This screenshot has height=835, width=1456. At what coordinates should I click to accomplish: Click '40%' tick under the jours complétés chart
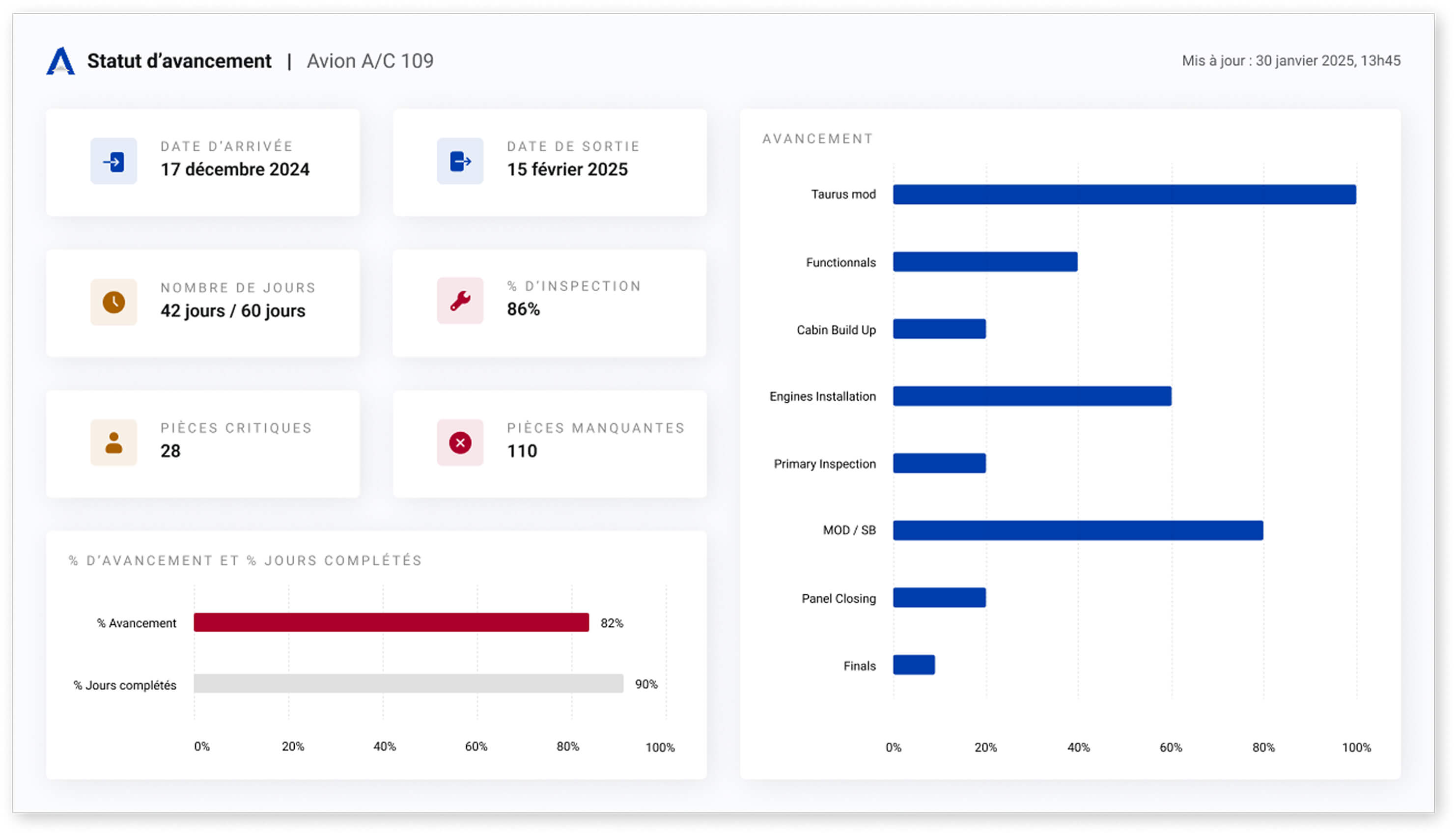point(384,746)
